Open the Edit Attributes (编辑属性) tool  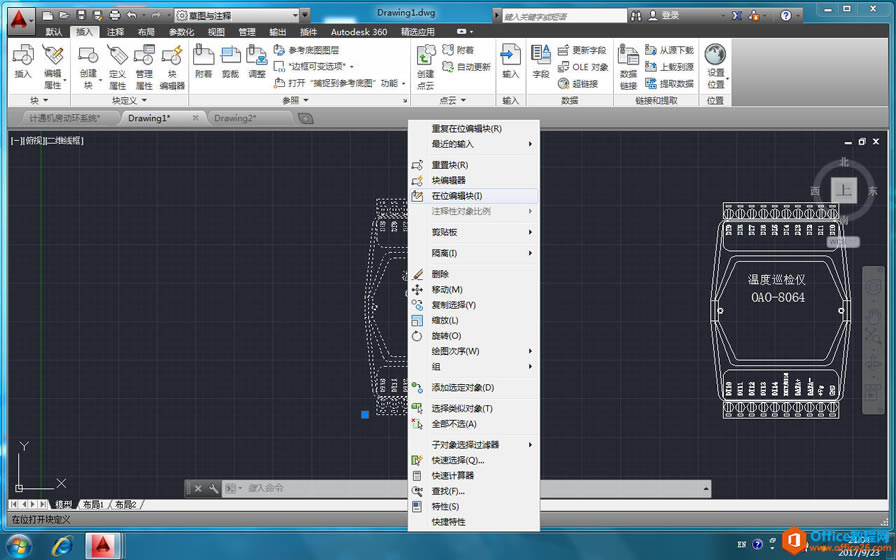point(53,67)
